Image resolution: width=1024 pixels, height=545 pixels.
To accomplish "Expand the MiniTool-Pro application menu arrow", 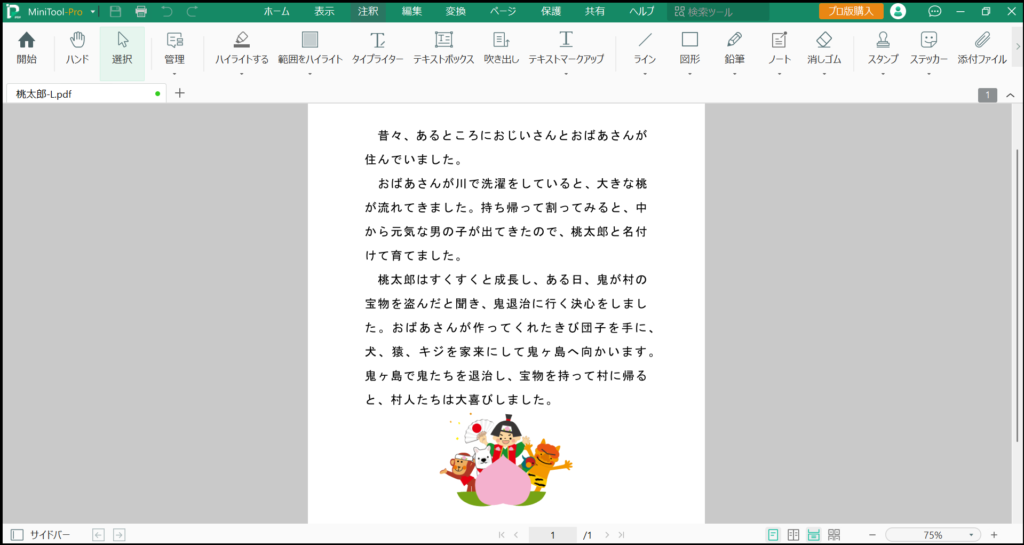I will [x=93, y=12].
